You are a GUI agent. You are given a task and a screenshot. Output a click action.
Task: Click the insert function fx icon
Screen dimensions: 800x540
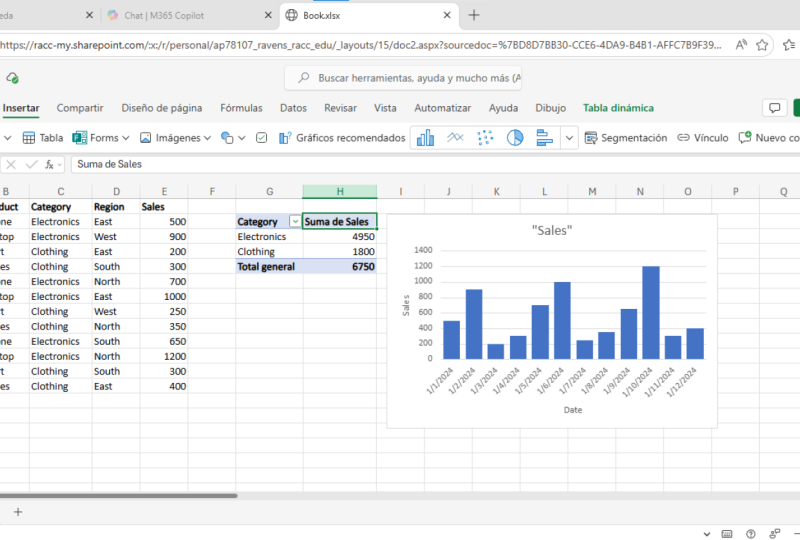49,164
